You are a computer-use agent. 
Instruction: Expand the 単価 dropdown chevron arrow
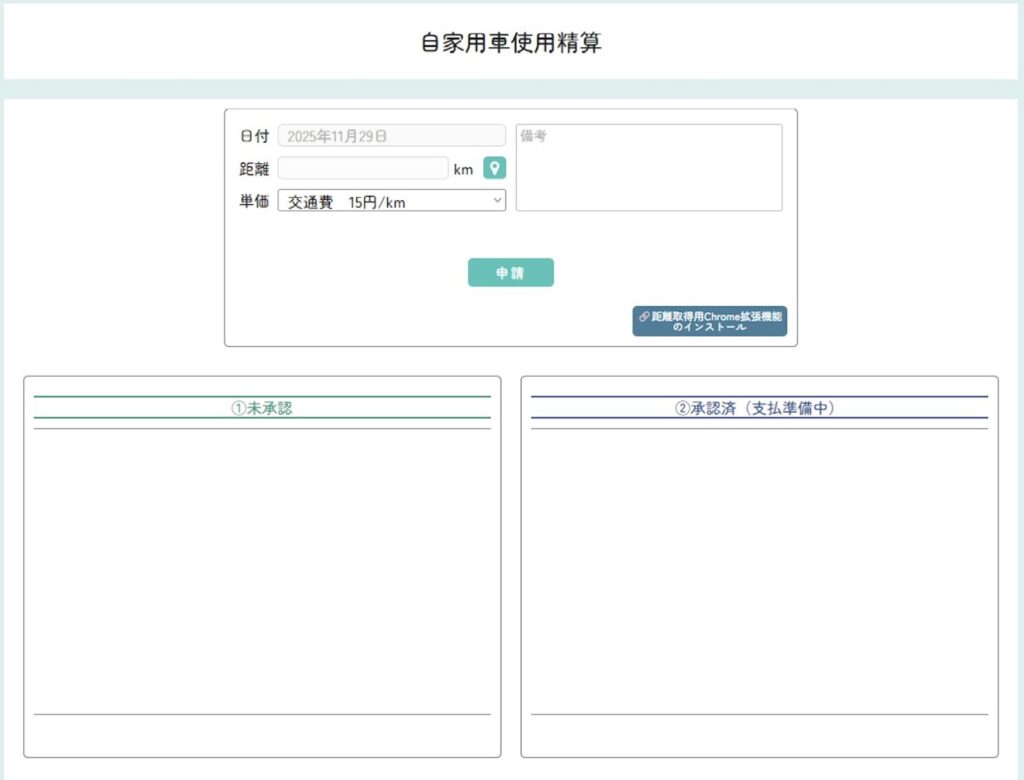(497, 201)
